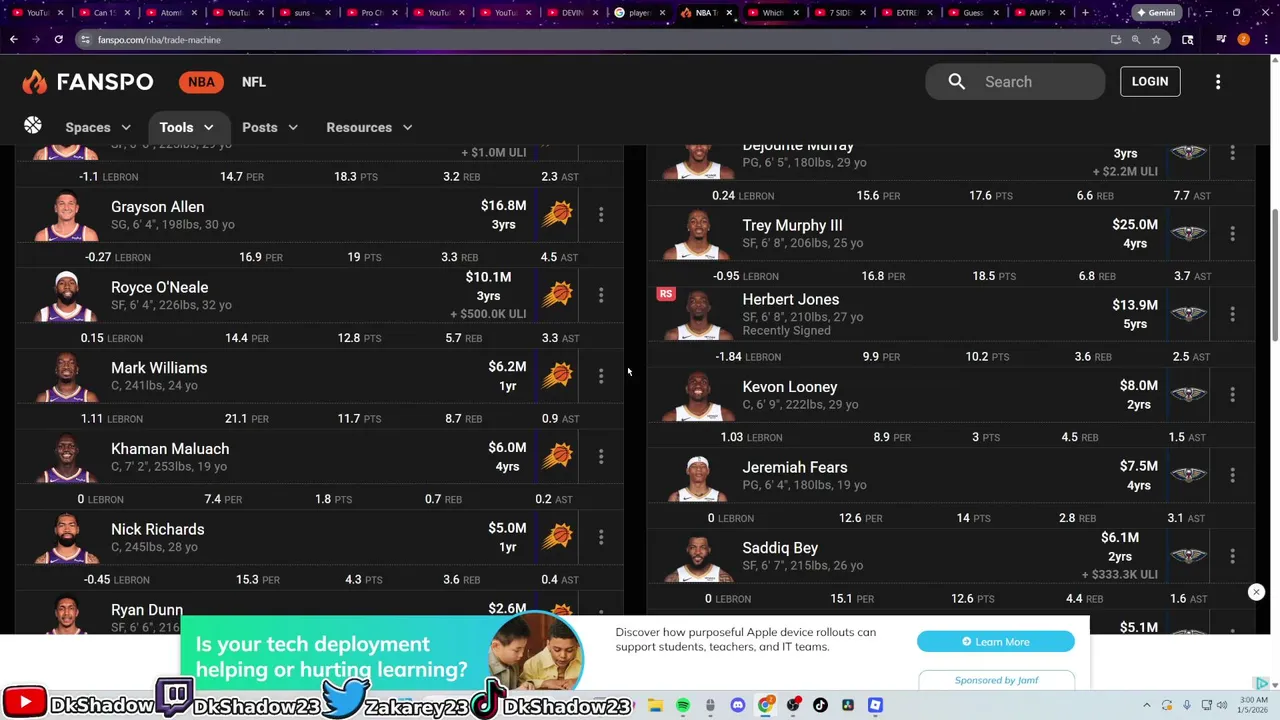The image size is (1280, 720).
Task: Open options menu for Mark Williams
Action: tap(601, 376)
